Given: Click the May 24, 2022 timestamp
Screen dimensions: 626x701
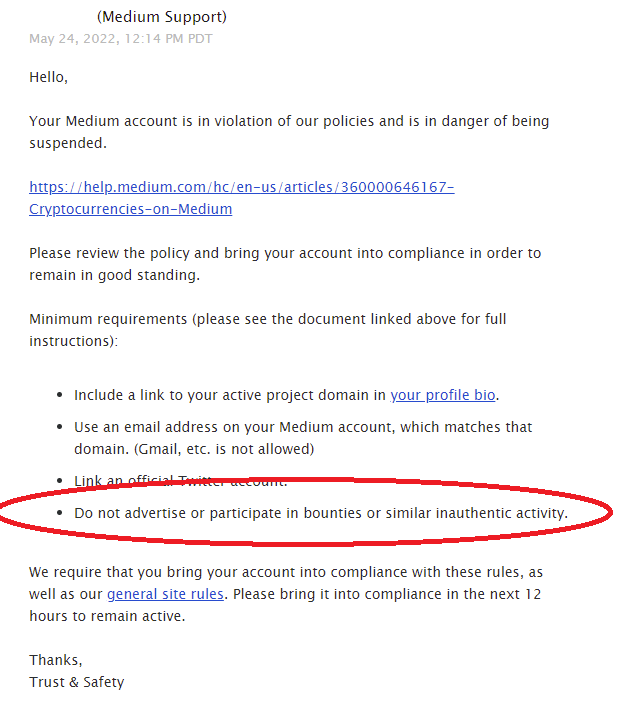Looking at the screenshot, I should point(121,39).
